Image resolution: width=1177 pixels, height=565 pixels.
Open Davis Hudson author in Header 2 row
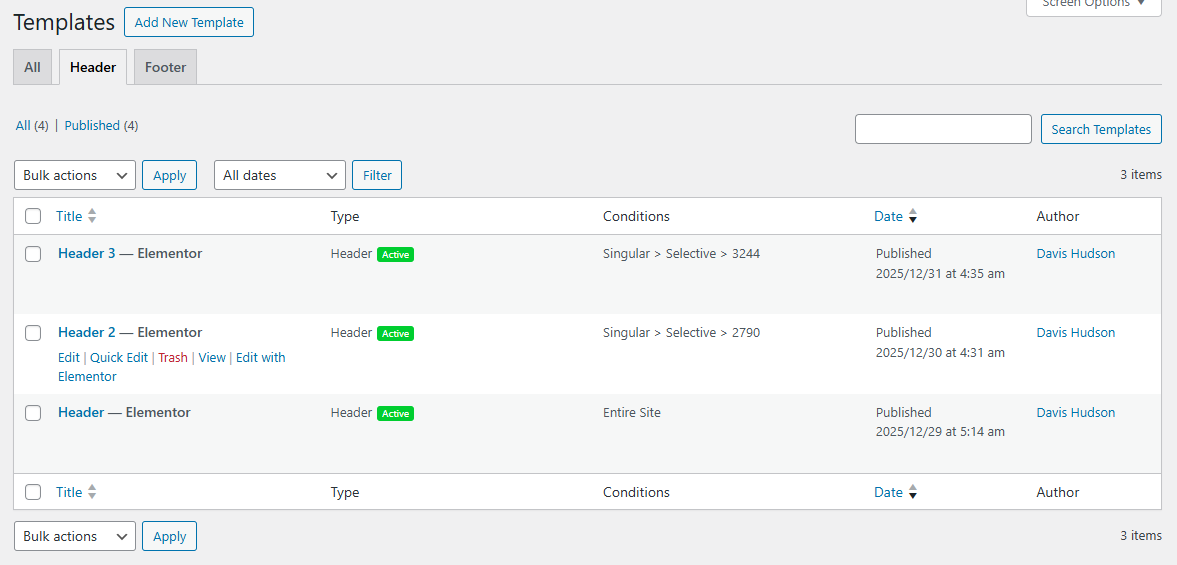[x=1076, y=332]
